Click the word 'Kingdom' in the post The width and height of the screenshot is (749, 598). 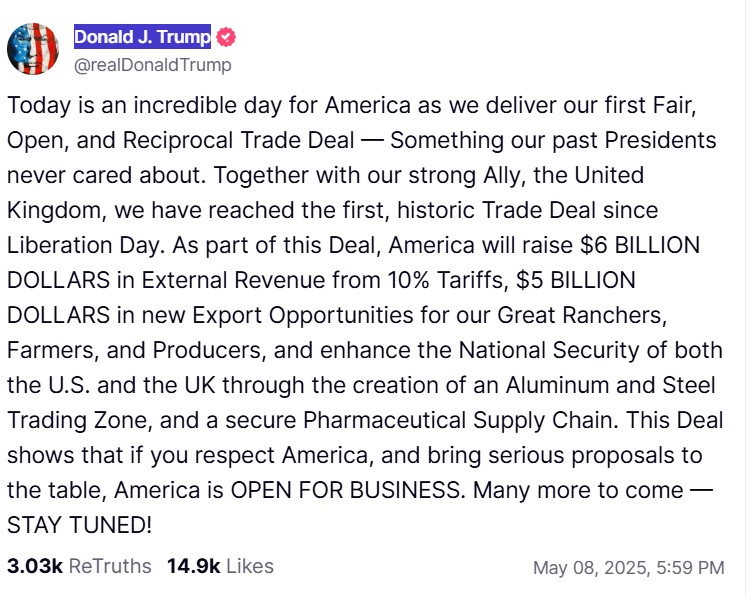[49, 211]
